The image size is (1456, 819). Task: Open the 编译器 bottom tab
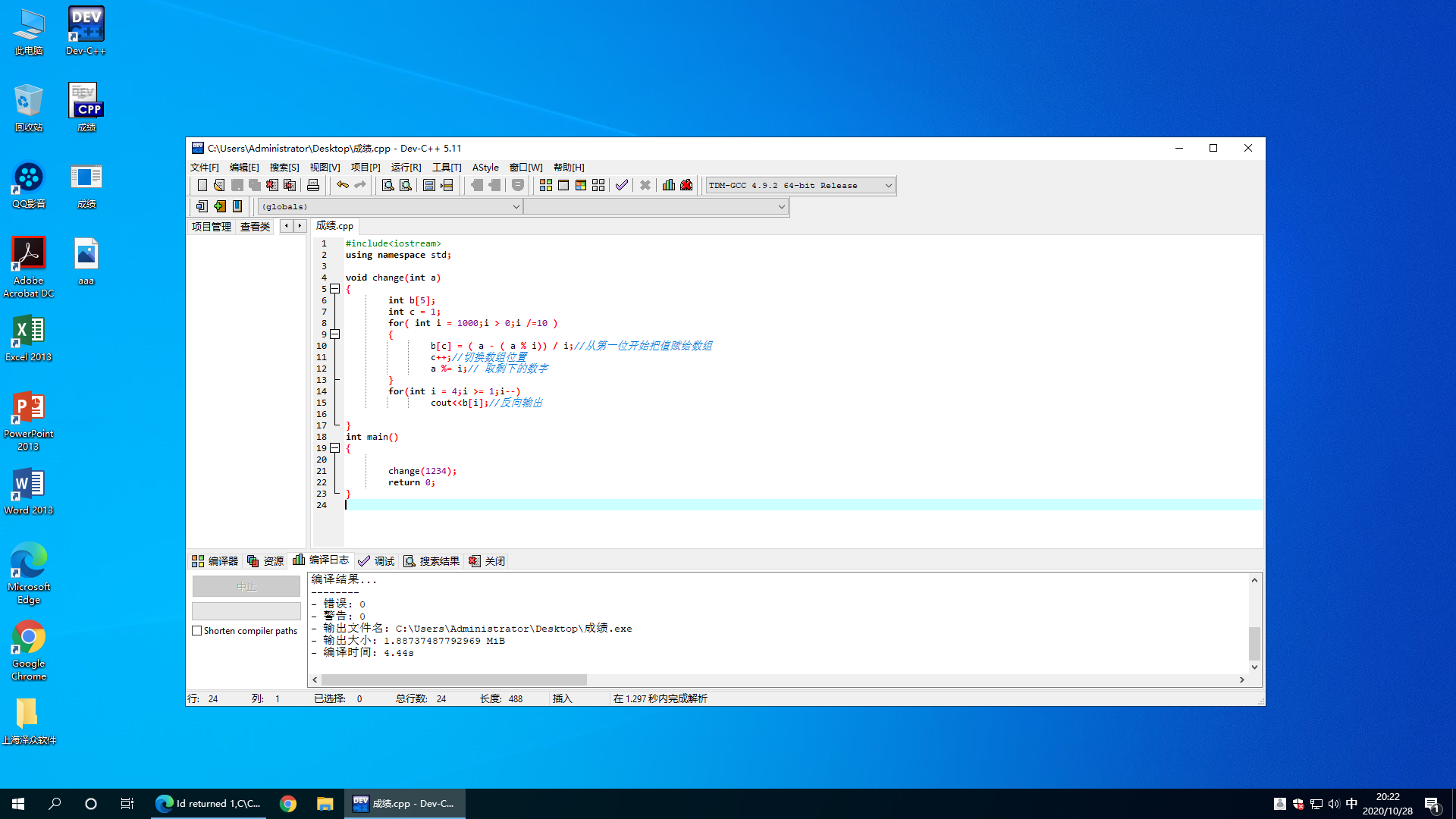(215, 561)
